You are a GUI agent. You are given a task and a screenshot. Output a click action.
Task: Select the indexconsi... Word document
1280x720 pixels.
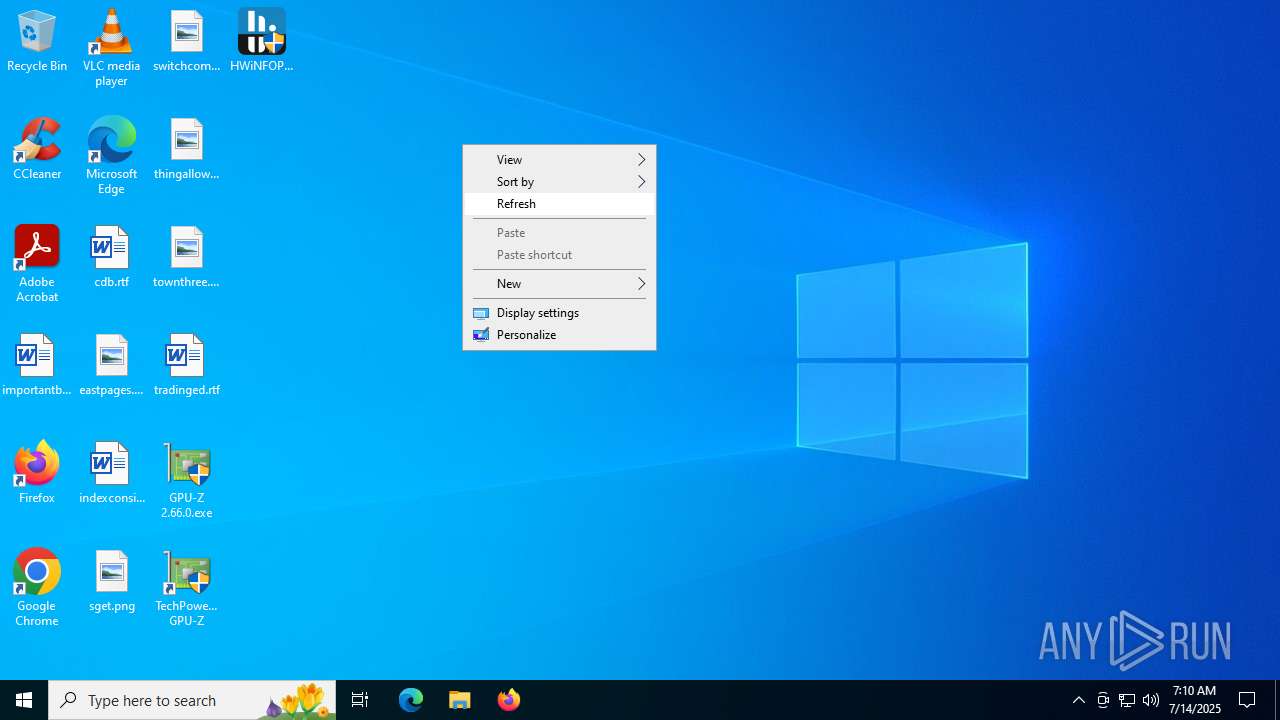[111, 474]
